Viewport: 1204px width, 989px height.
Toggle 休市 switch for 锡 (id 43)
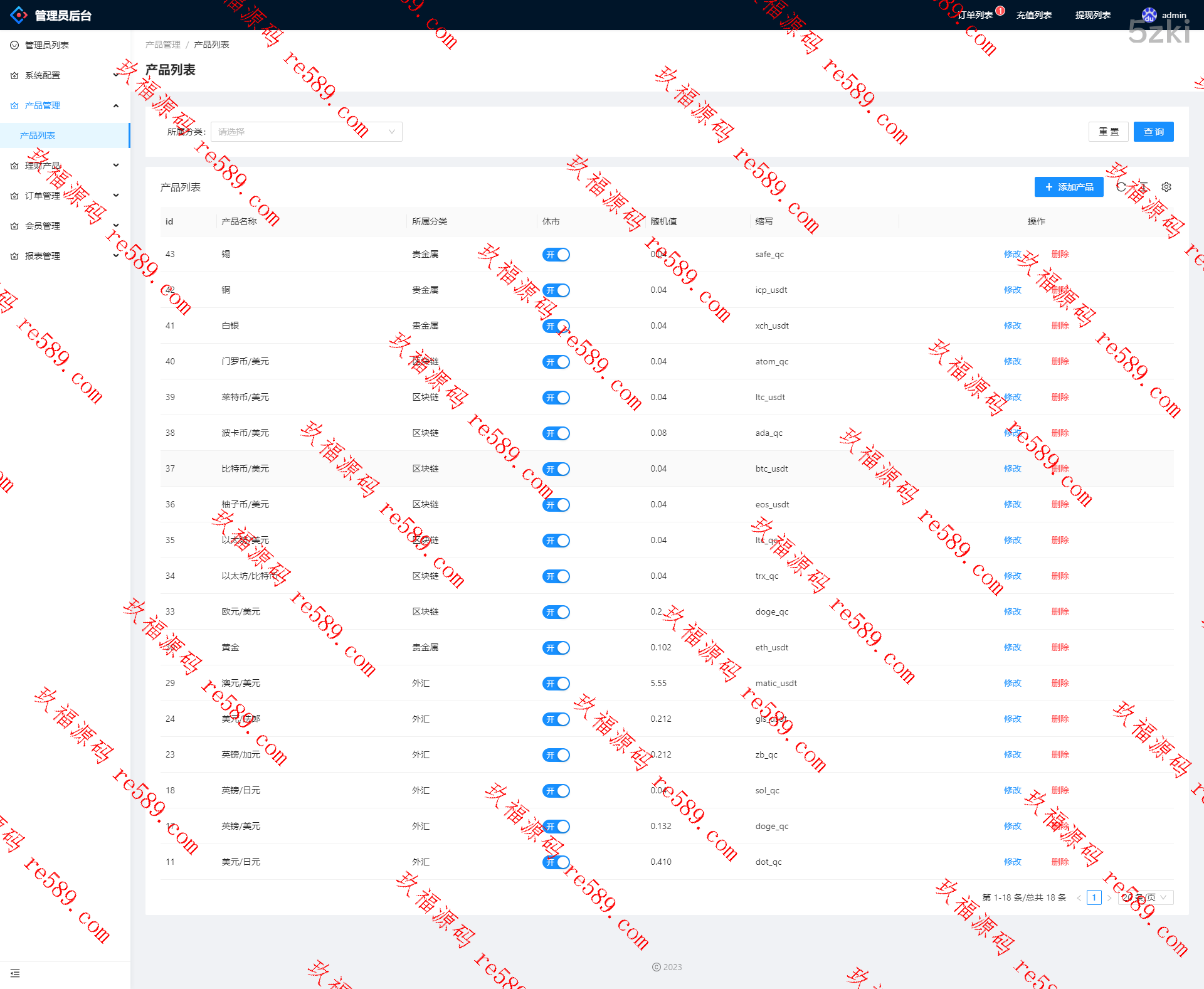point(556,255)
